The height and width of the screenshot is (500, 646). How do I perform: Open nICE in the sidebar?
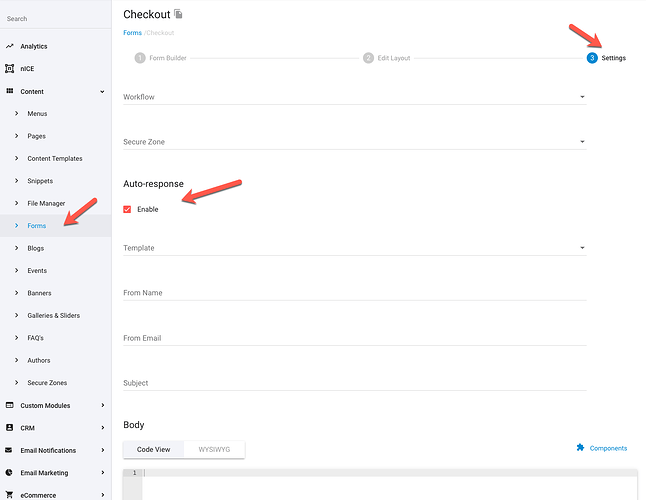[x=27, y=69]
